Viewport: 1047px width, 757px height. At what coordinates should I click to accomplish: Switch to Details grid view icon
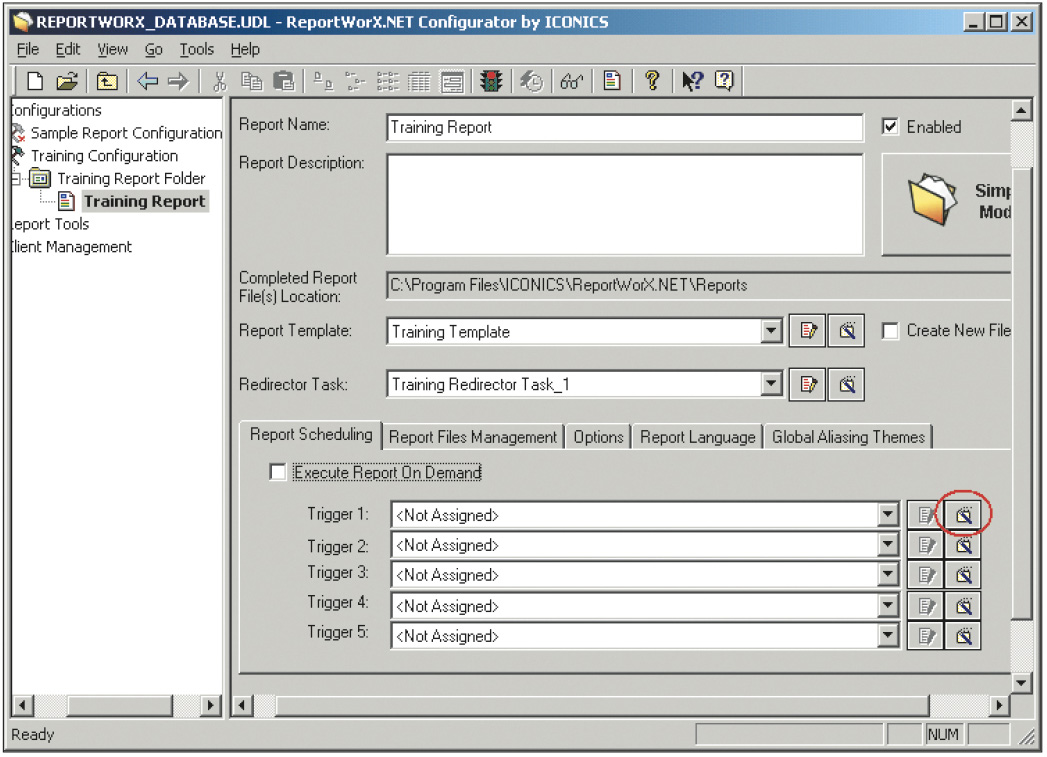pyautogui.click(x=419, y=81)
